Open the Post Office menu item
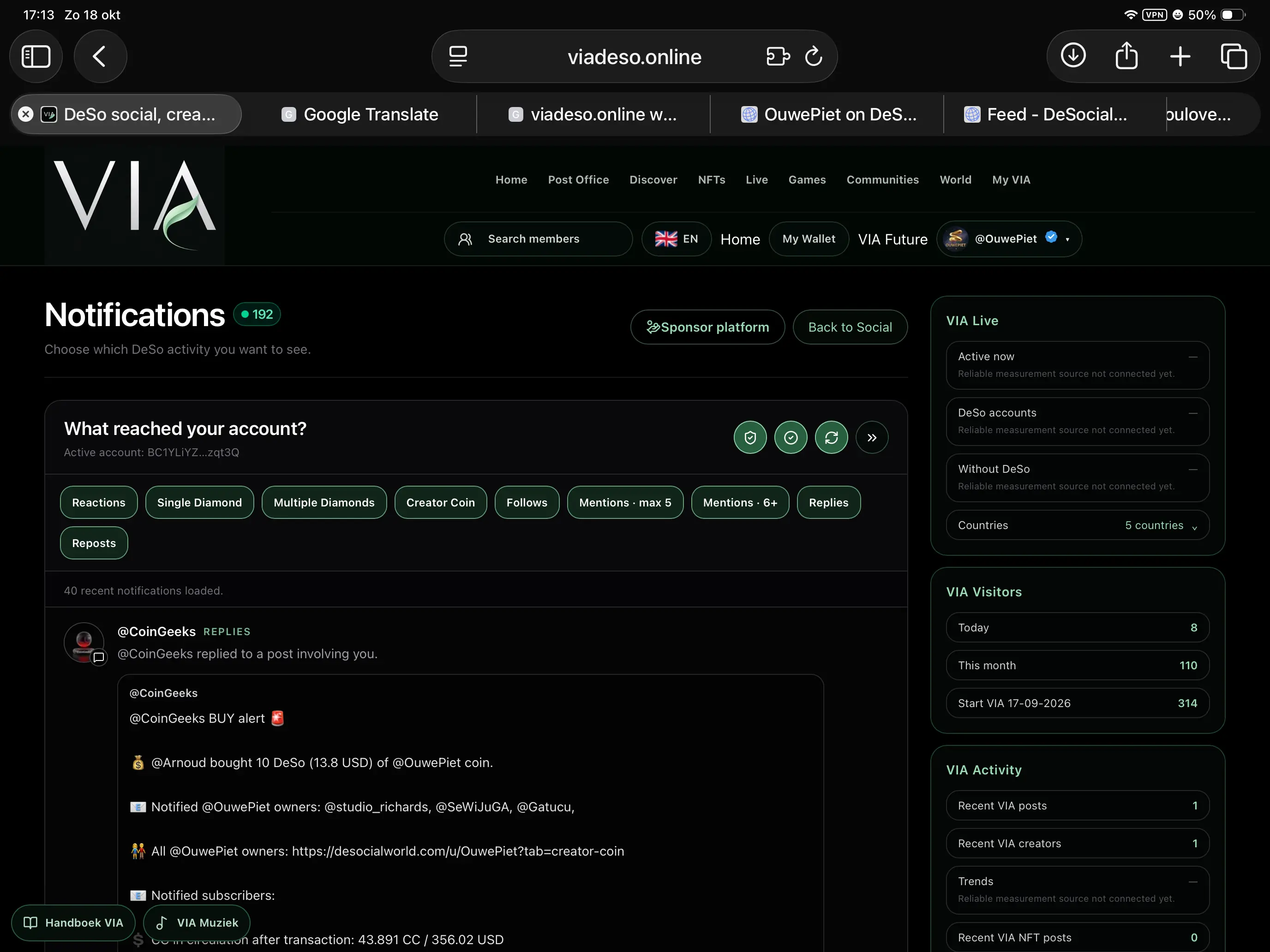This screenshot has width=1270, height=952. [578, 179]
